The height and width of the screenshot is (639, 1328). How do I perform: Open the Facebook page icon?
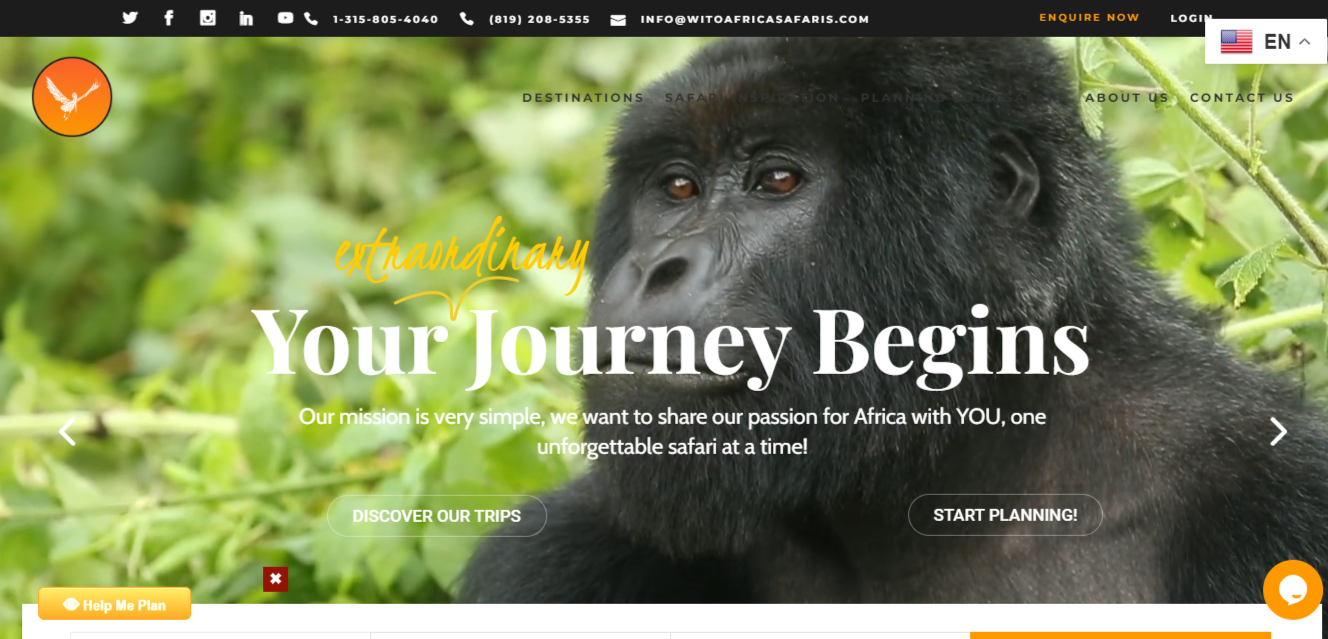coord(169,18)
